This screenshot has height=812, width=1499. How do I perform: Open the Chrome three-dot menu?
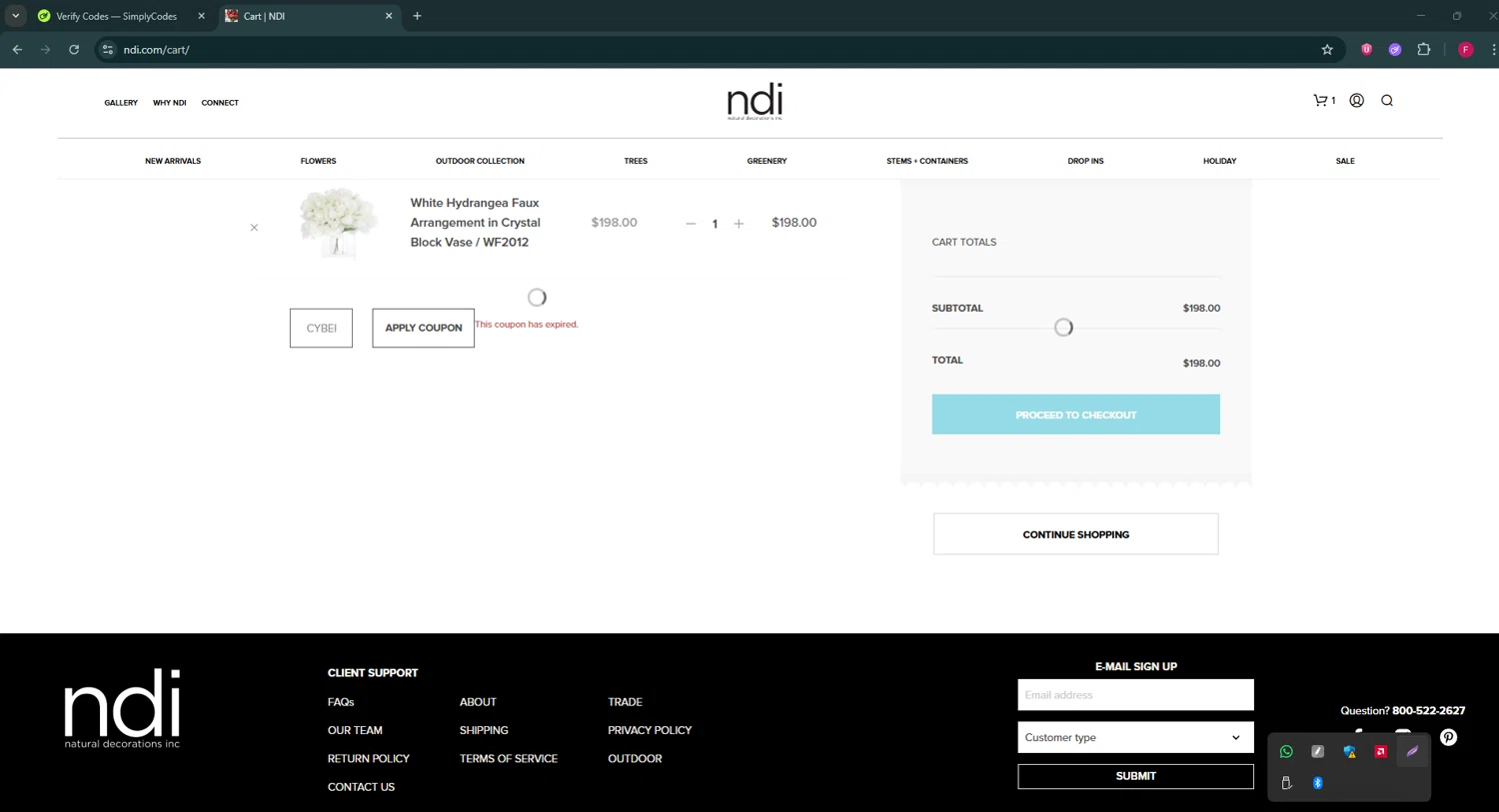click(1493, 49)
